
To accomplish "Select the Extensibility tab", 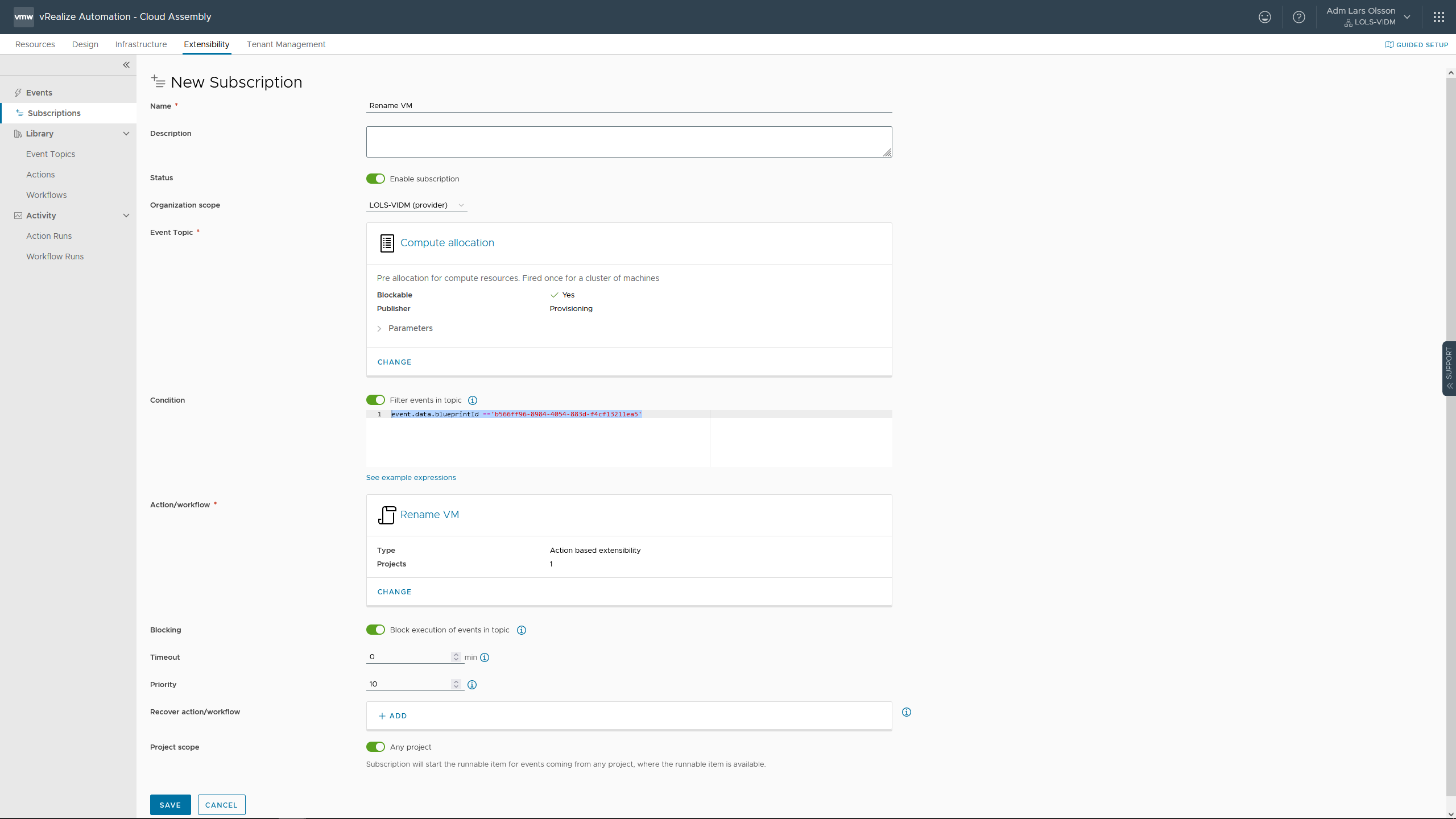I will 206,44.
